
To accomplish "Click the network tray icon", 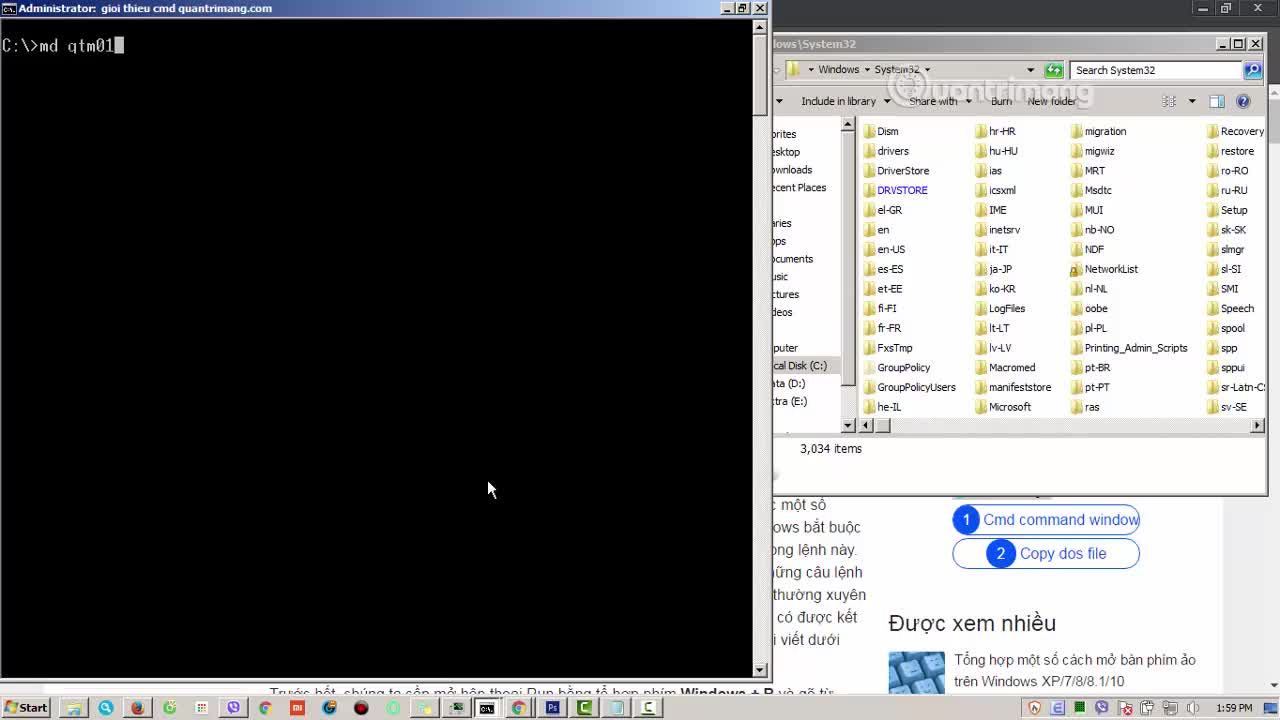I will pos(1170,708).
